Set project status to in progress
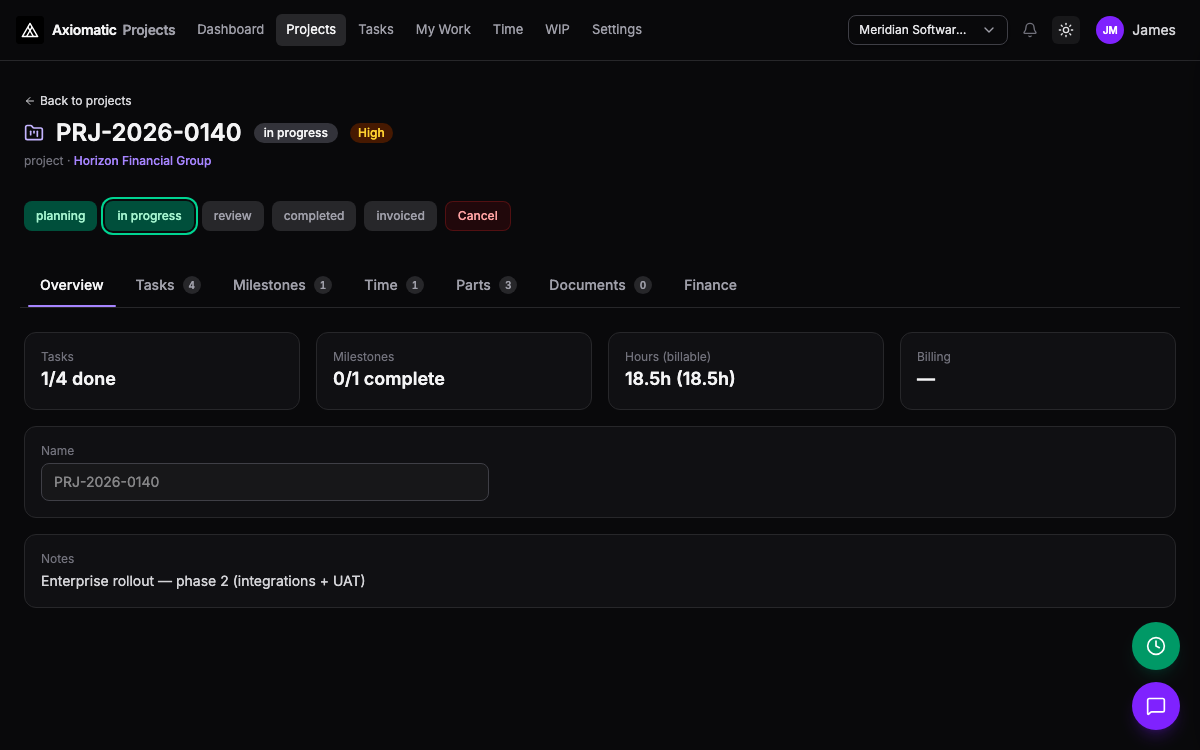The image size is (1200, 750). coord(149,216)
